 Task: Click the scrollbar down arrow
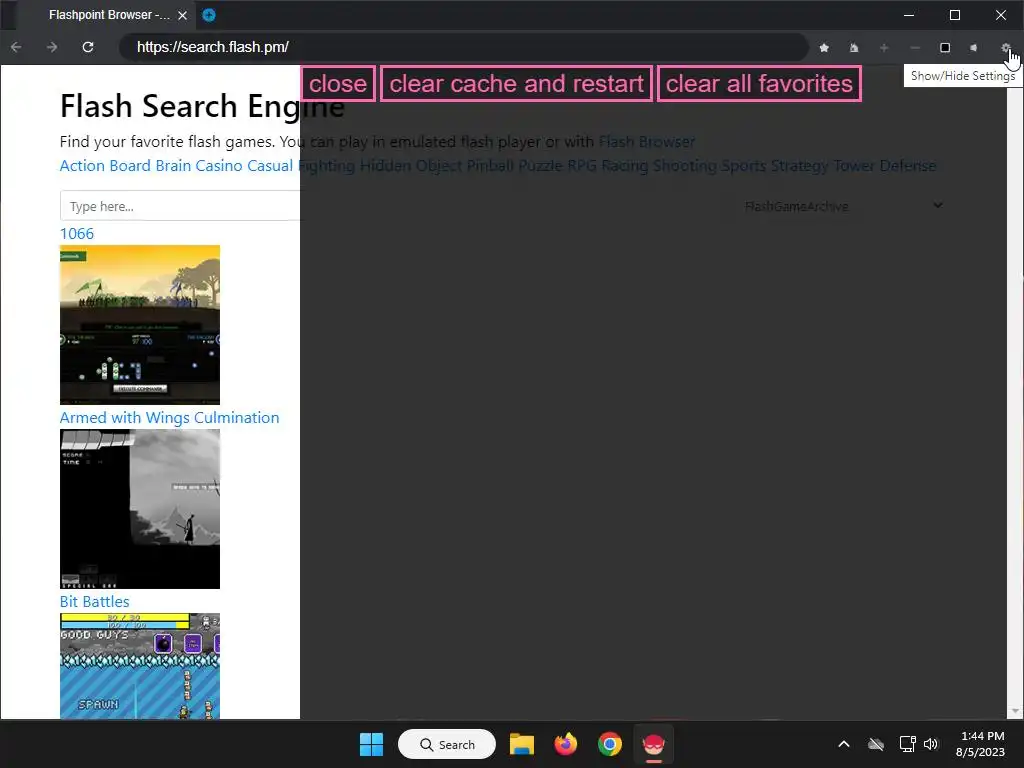coord(1015,711)
